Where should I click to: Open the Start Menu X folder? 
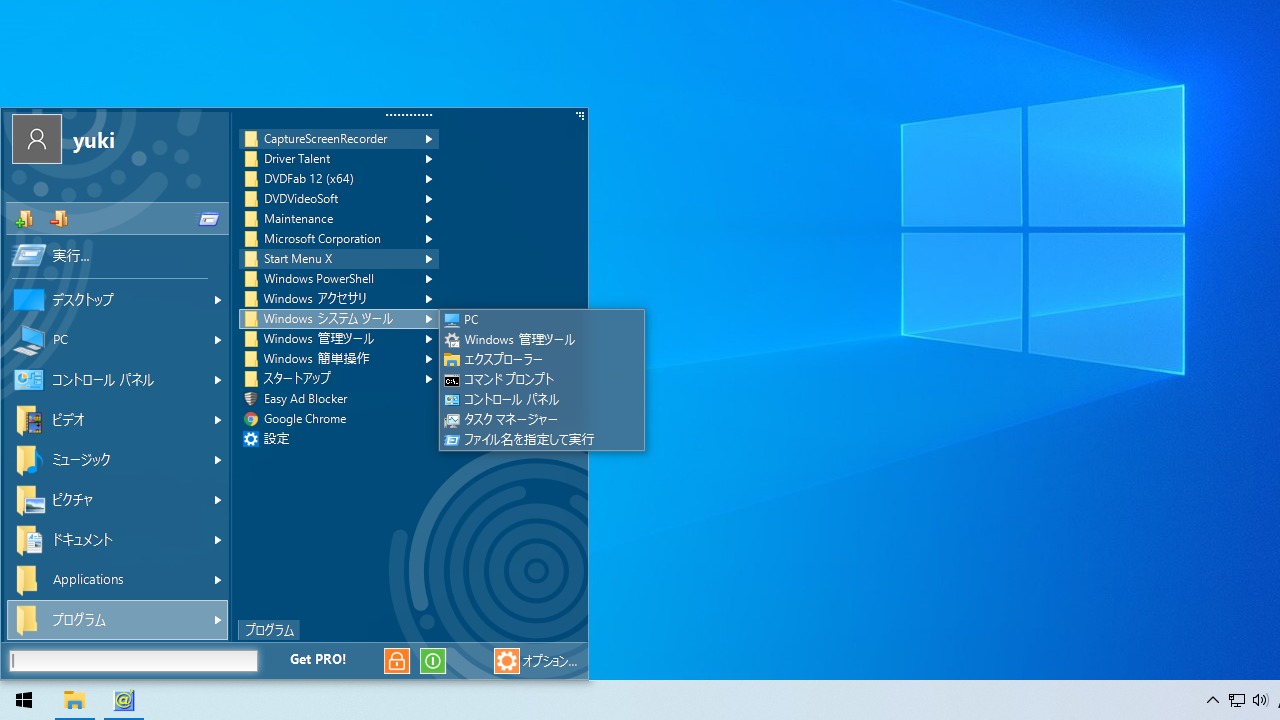click(x=339, y=259)
